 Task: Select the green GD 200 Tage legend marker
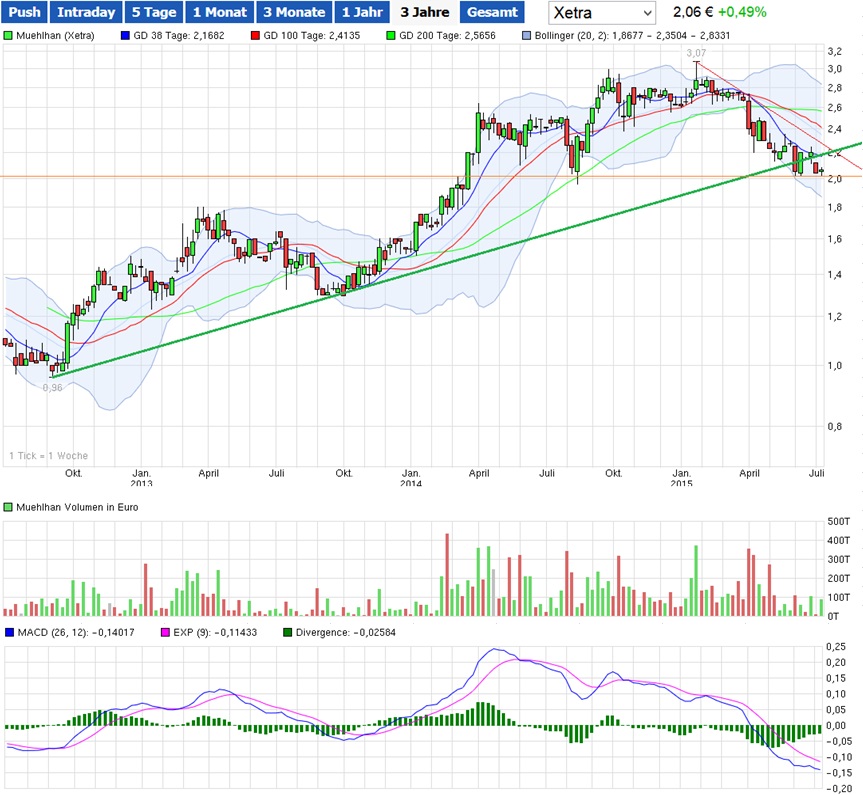(x=391, y=35)
